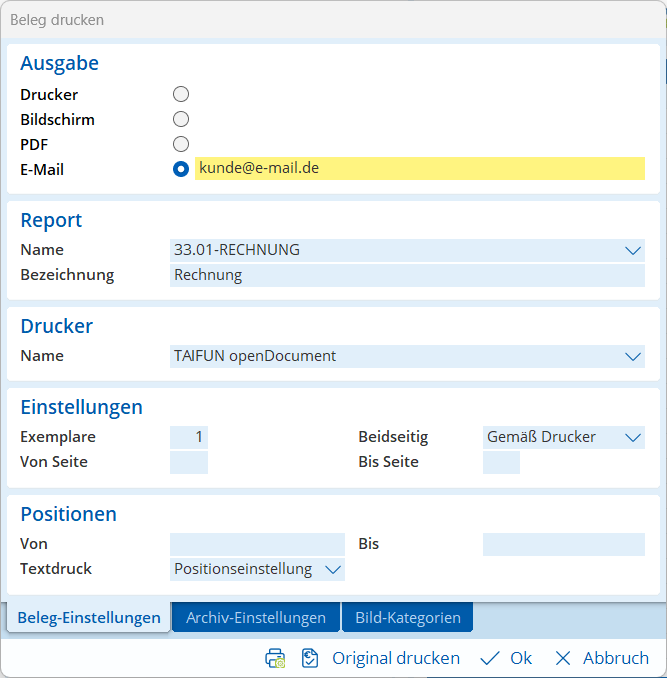This screenshot has height=678, width=667.
Task: Click the Bezeichnung field containing Rechnung
Action: (x=407, y=275)
